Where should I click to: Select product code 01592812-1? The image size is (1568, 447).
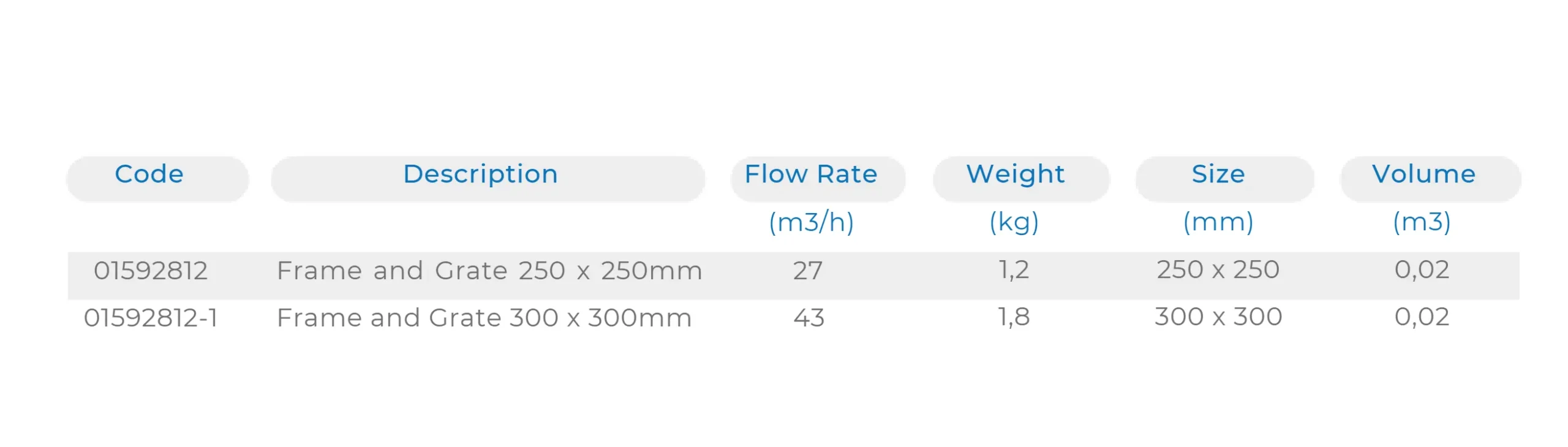151,318
